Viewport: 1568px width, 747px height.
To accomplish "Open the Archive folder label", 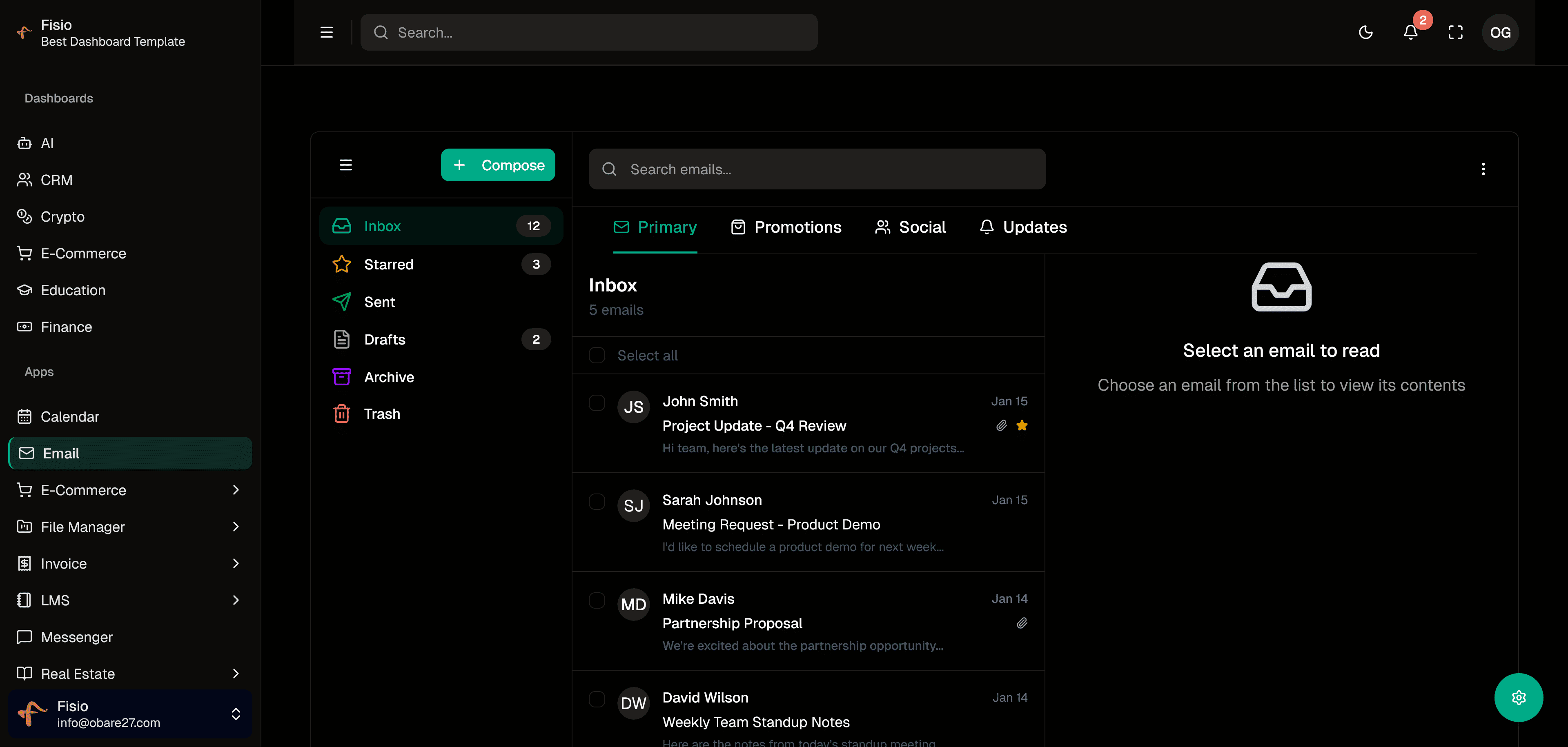I will point(389,377).
